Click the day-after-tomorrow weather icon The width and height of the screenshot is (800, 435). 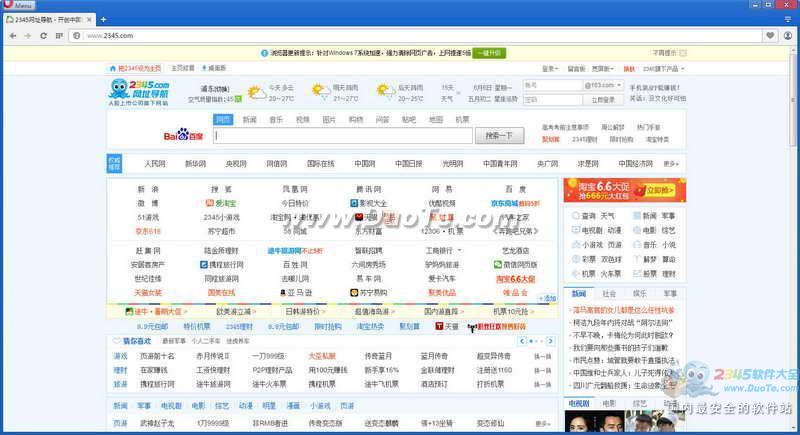point(384,92)
